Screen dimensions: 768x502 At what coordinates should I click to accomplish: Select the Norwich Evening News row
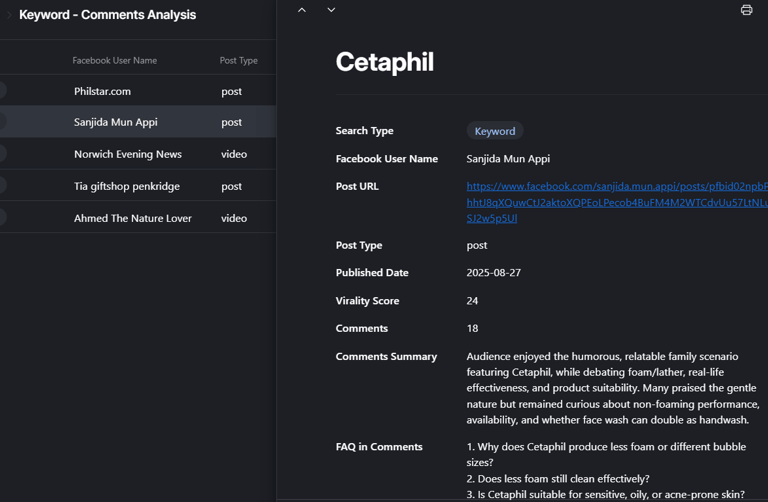[x=128, y=154]
